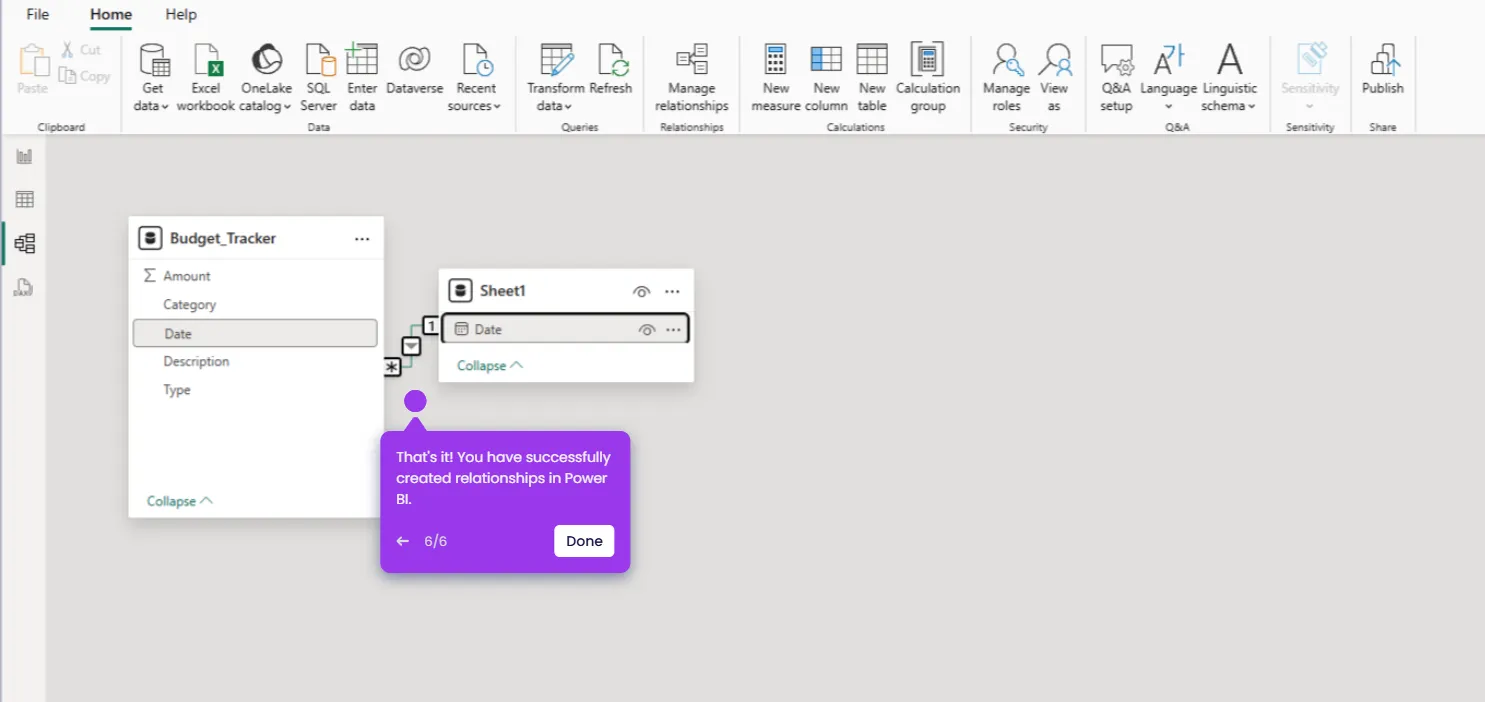Click the View as icon
Screen dimensions: 1485x702
pos(1054,61)
